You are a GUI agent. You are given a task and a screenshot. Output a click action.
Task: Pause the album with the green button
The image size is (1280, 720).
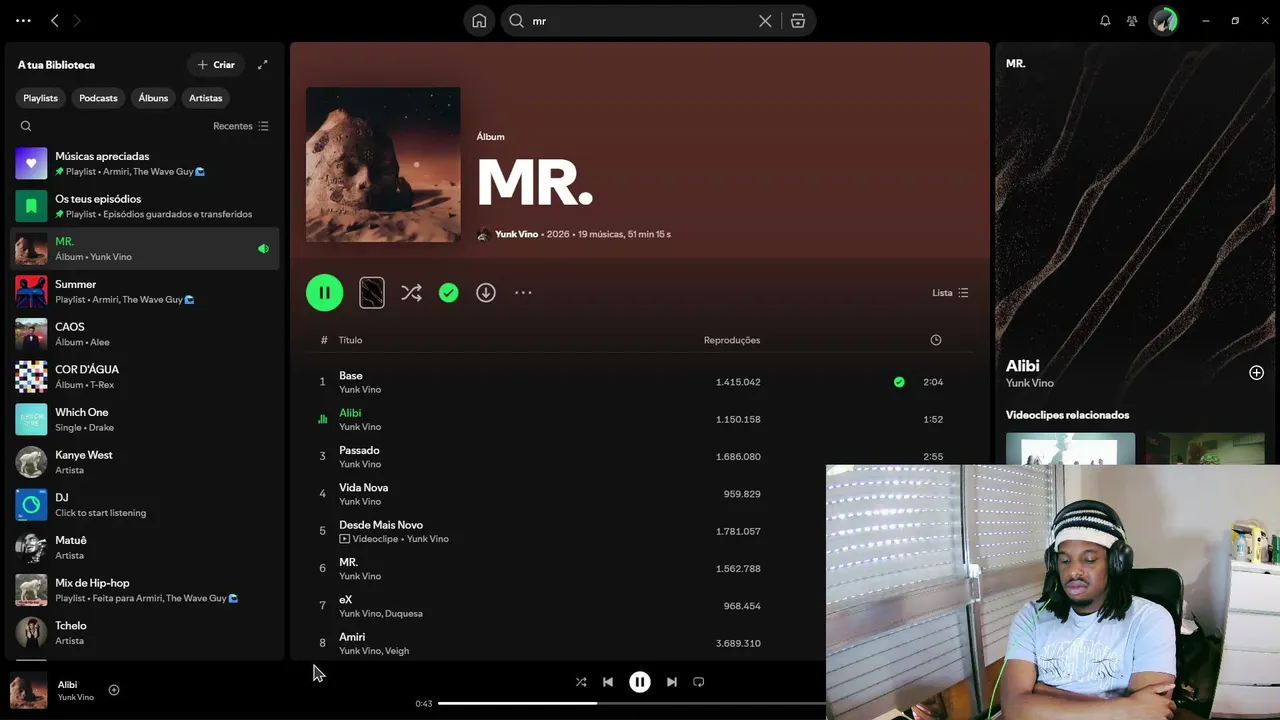click(x=325, y=293)
